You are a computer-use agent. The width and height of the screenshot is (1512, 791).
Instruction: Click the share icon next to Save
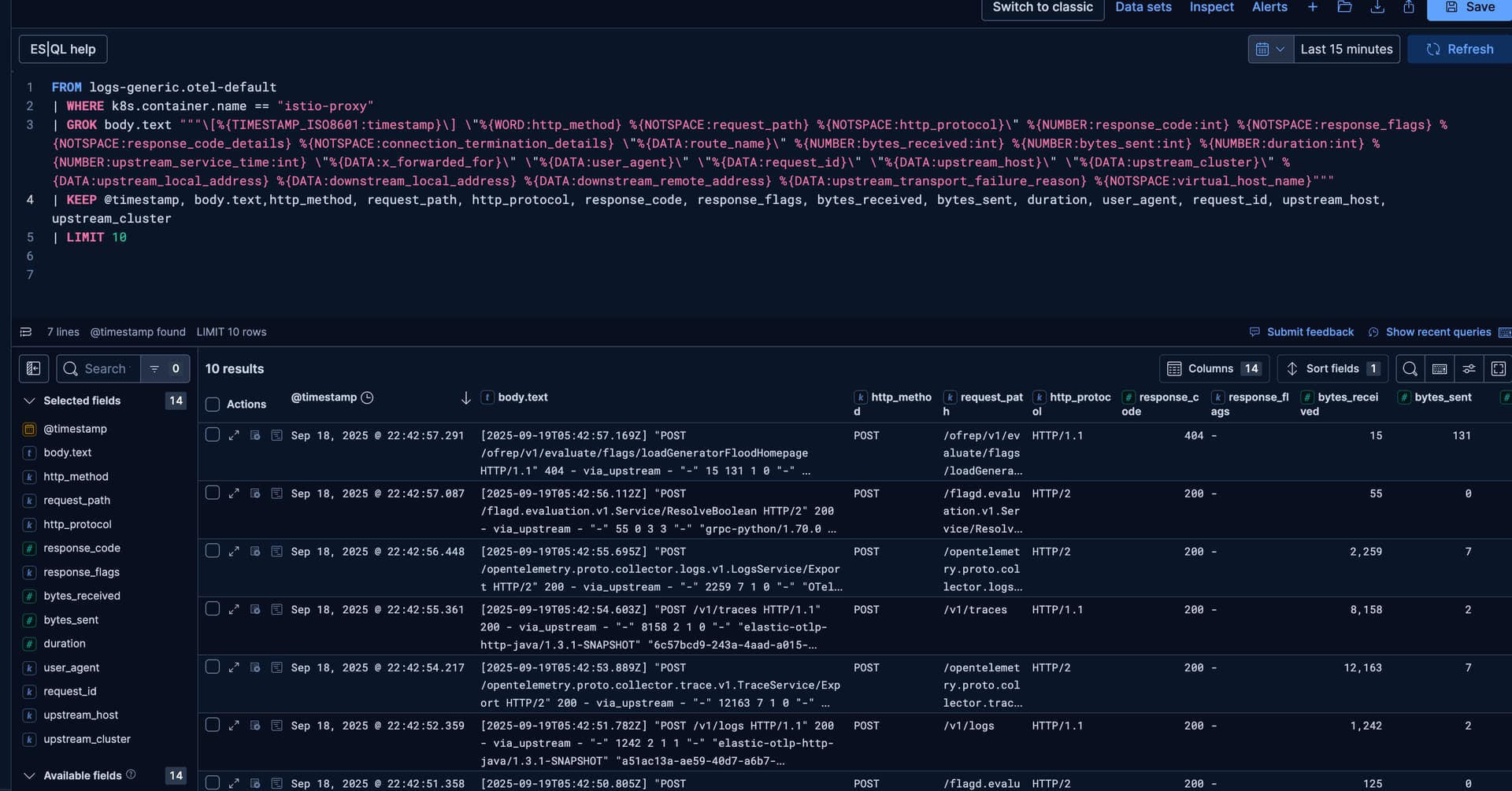[x=1409, y=7]
